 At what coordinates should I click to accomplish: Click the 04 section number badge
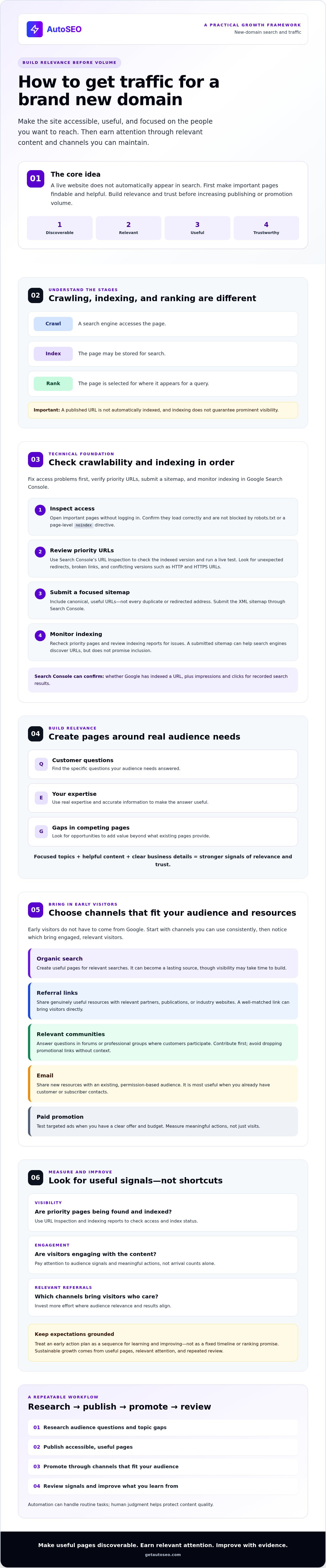coord(35,734)
